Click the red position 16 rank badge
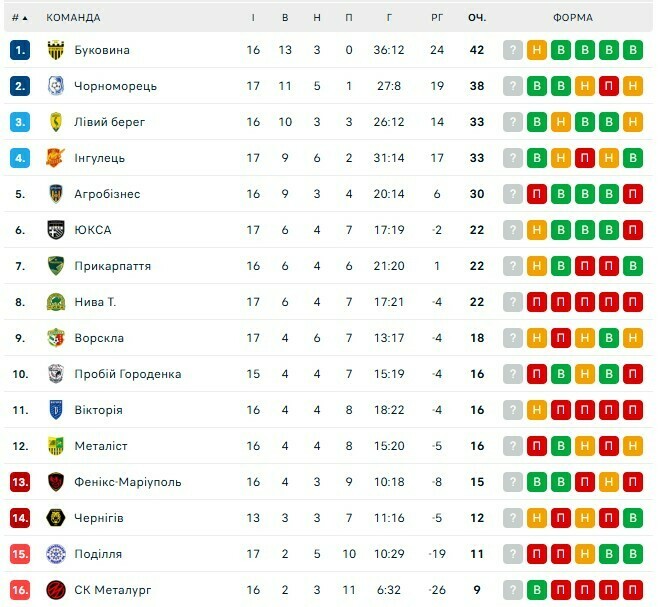 [21, 590]
